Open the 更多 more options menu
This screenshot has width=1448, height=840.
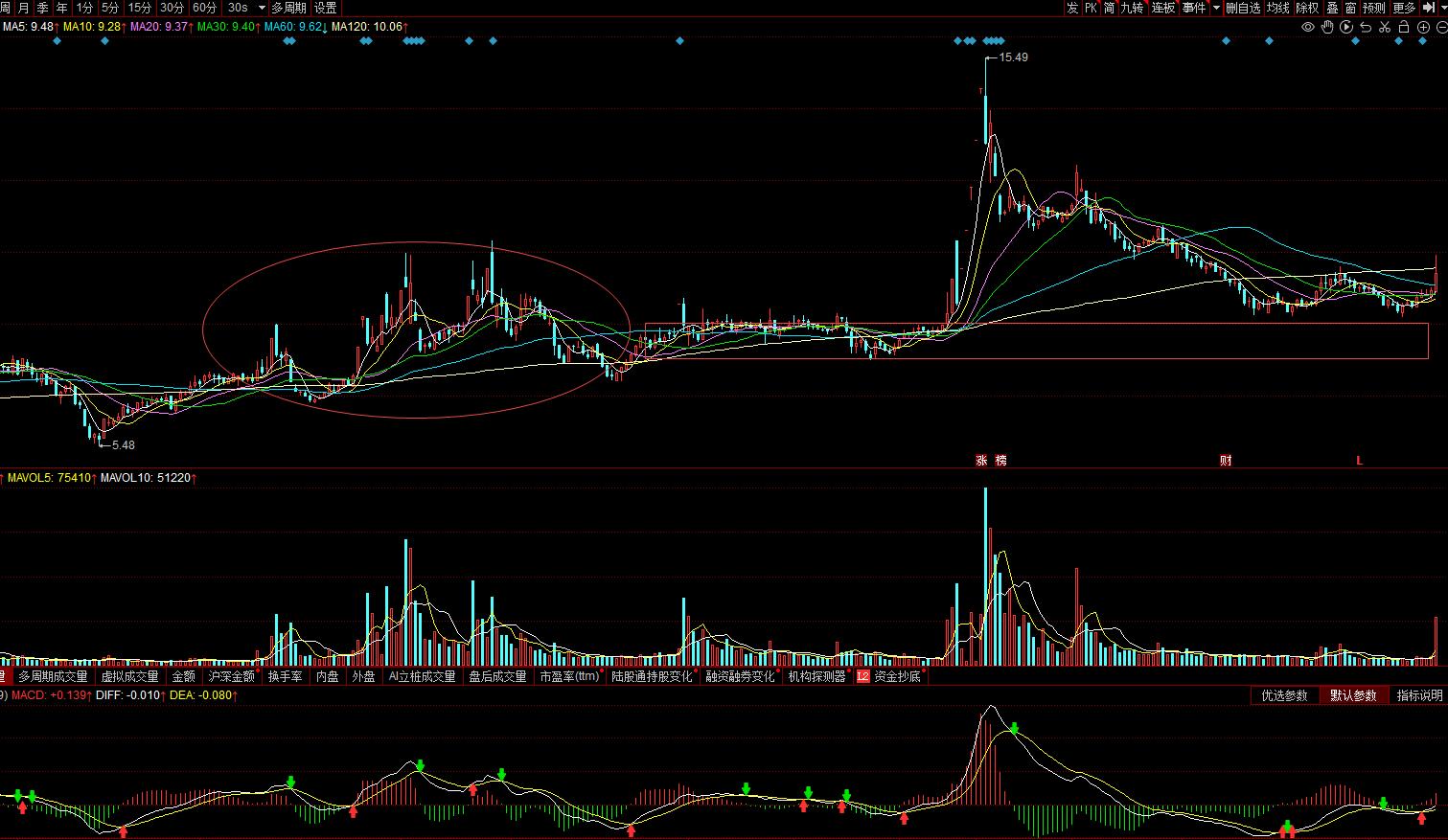coord(1405,8)
